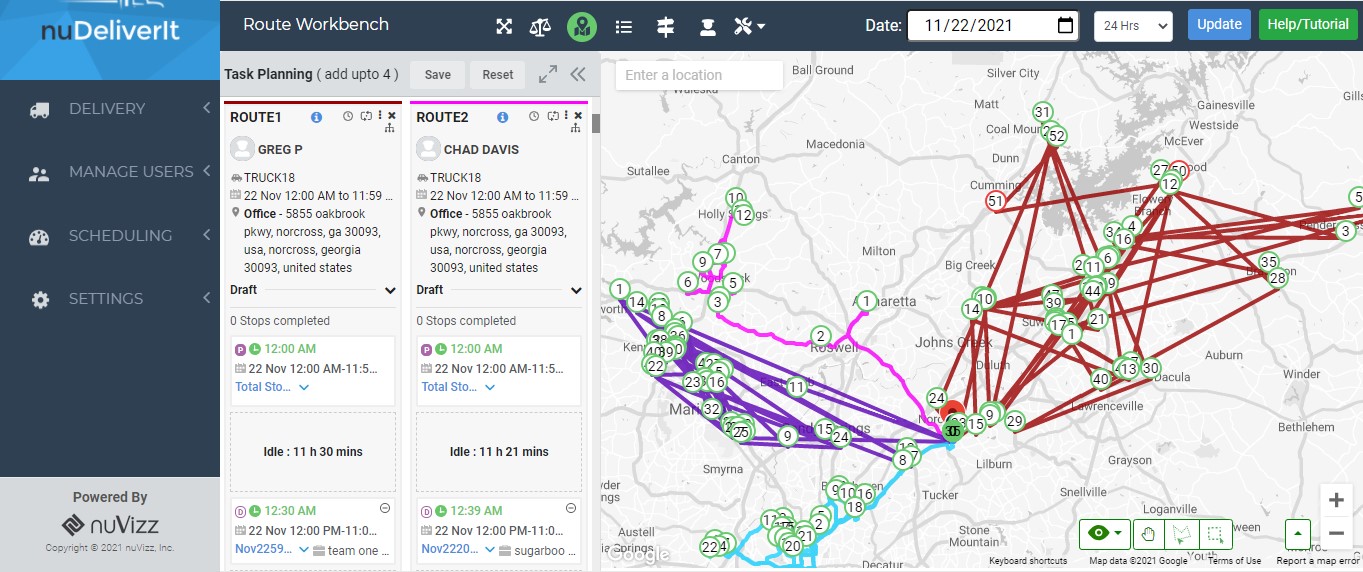
Task: Click the nuDeliverIt logo
Action: 110,30
